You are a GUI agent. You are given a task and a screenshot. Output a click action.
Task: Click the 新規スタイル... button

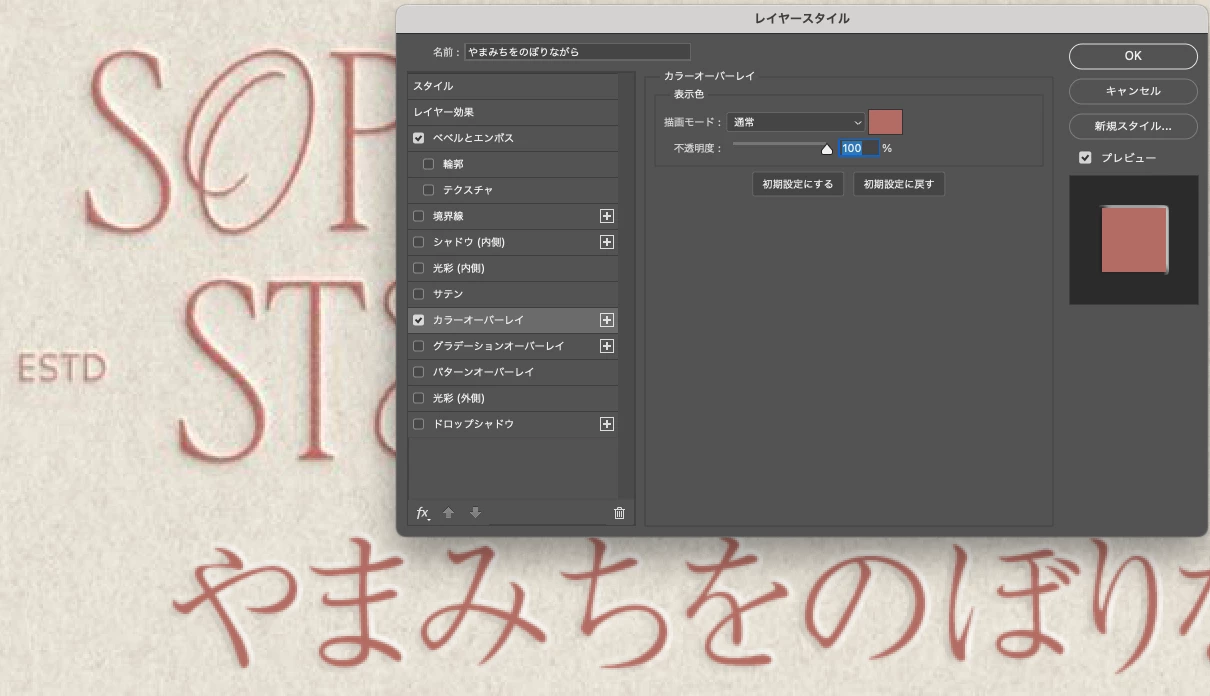pyautogui.click(x=1133, y=126)
